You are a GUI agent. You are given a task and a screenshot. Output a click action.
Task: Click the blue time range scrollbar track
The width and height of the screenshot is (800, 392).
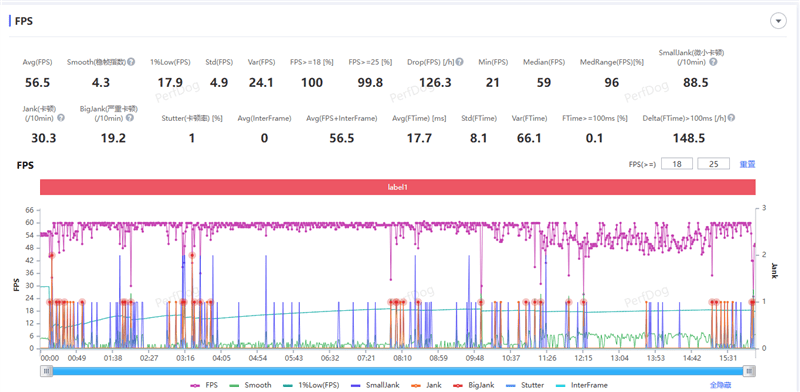tap(398, 371)
